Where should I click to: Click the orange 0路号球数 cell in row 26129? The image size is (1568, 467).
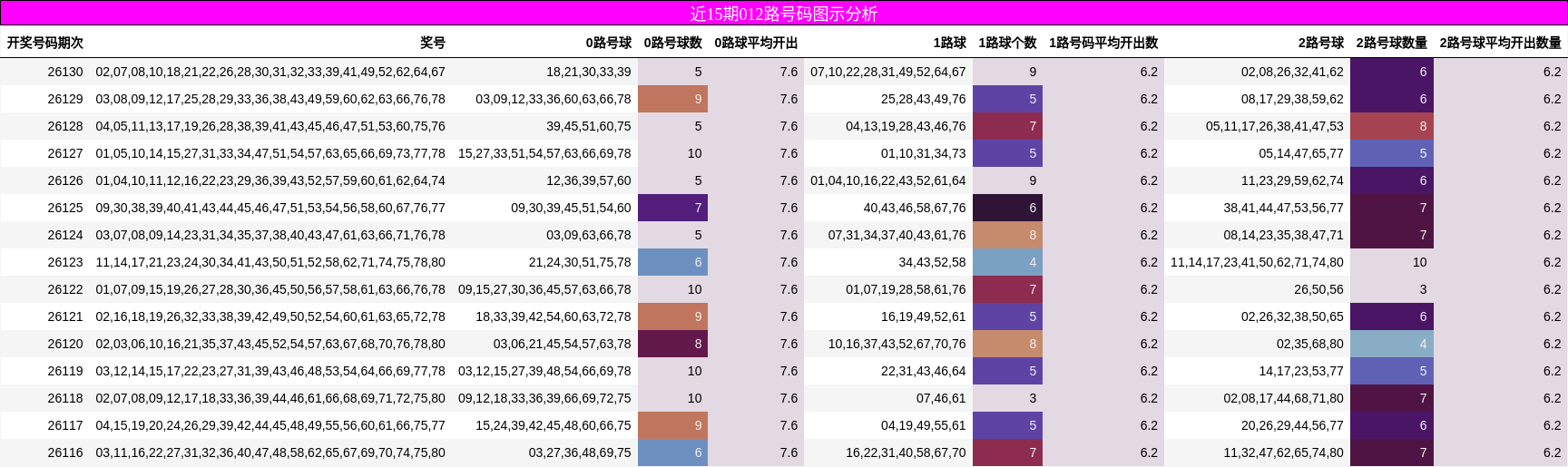pos(672,99)
